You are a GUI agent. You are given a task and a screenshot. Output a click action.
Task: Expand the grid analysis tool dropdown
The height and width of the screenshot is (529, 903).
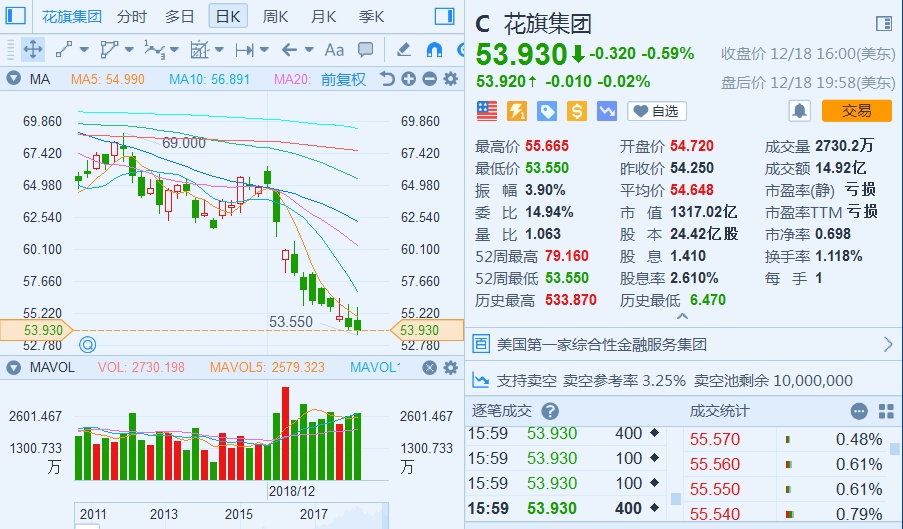[x=219, y=50]
